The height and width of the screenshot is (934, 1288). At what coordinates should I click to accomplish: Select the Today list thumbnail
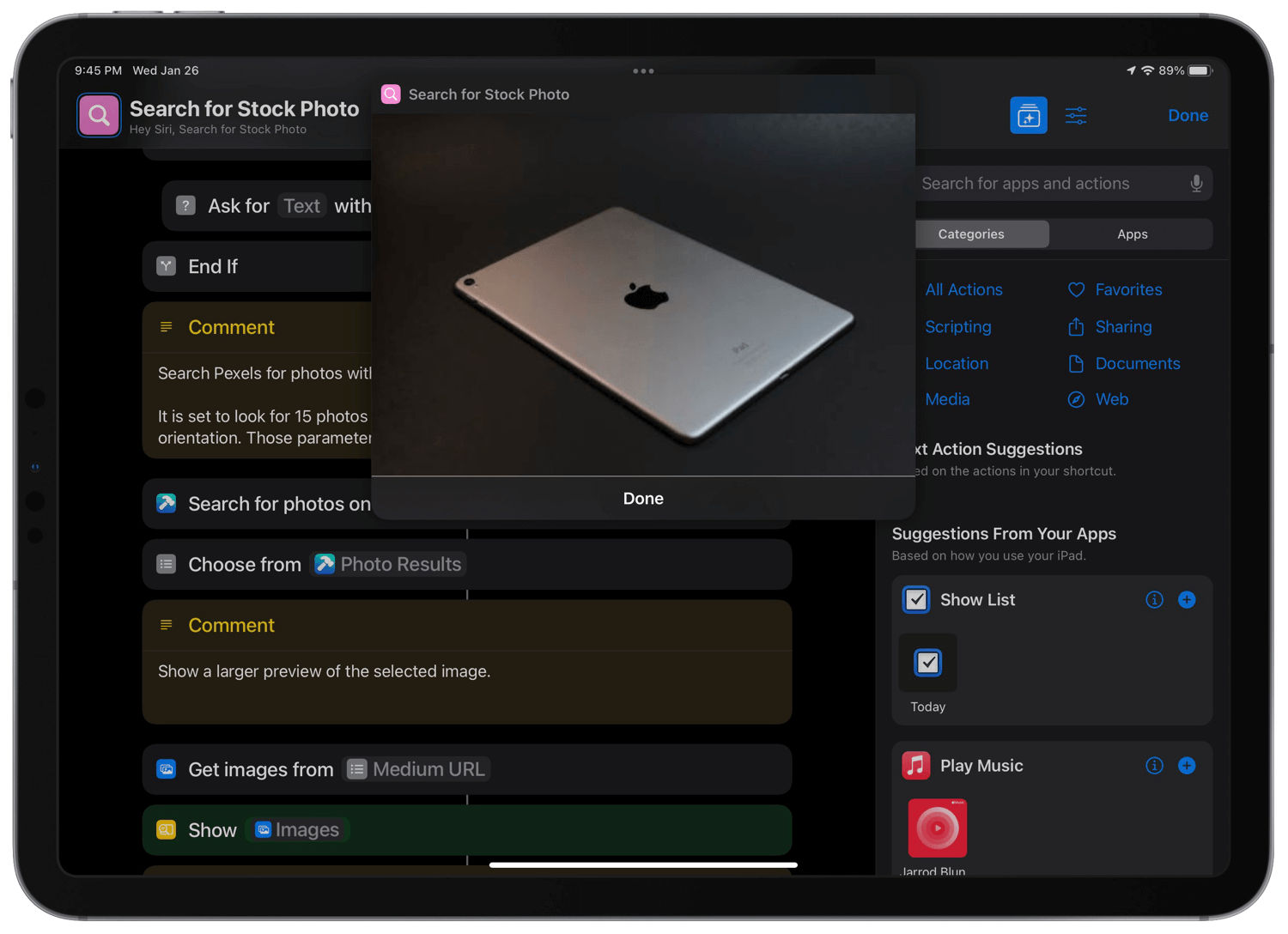tap(927, 663)
